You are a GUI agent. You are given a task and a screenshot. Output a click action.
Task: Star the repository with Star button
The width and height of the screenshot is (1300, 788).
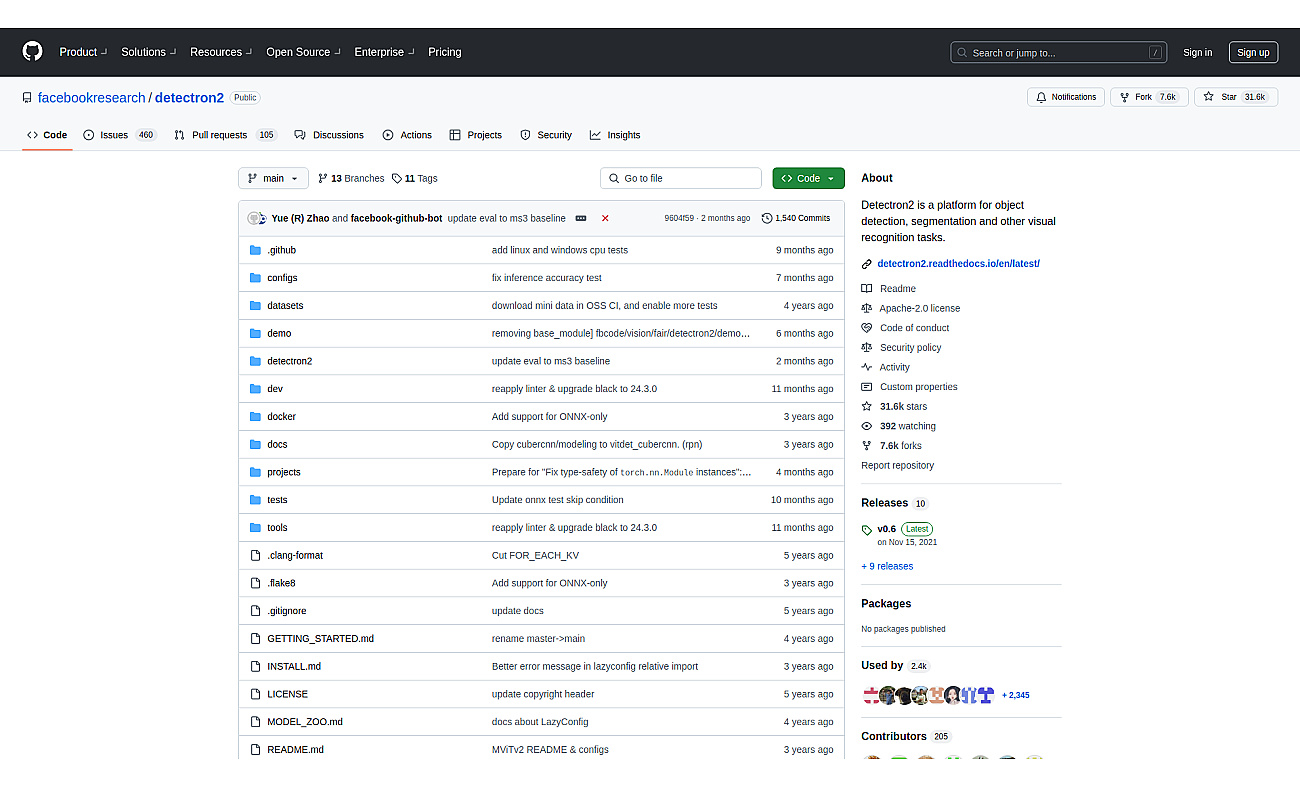pos(1236,97)
